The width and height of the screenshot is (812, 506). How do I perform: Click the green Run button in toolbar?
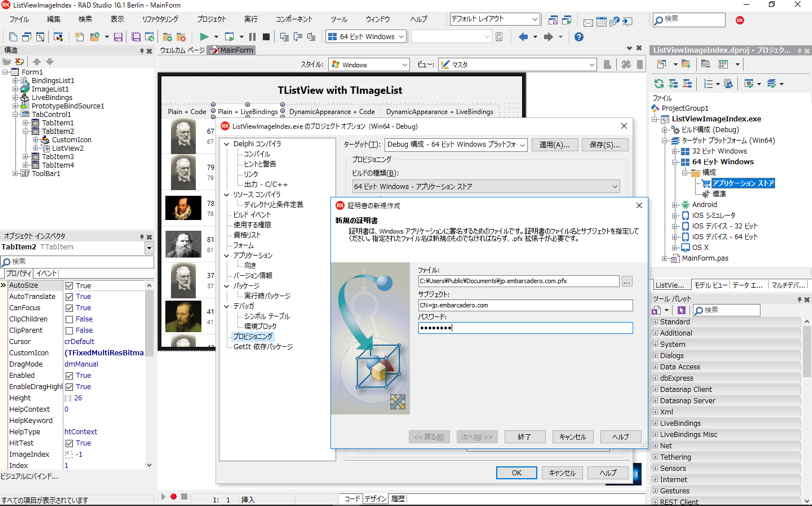pyautogui.click(x=204, y=37)
